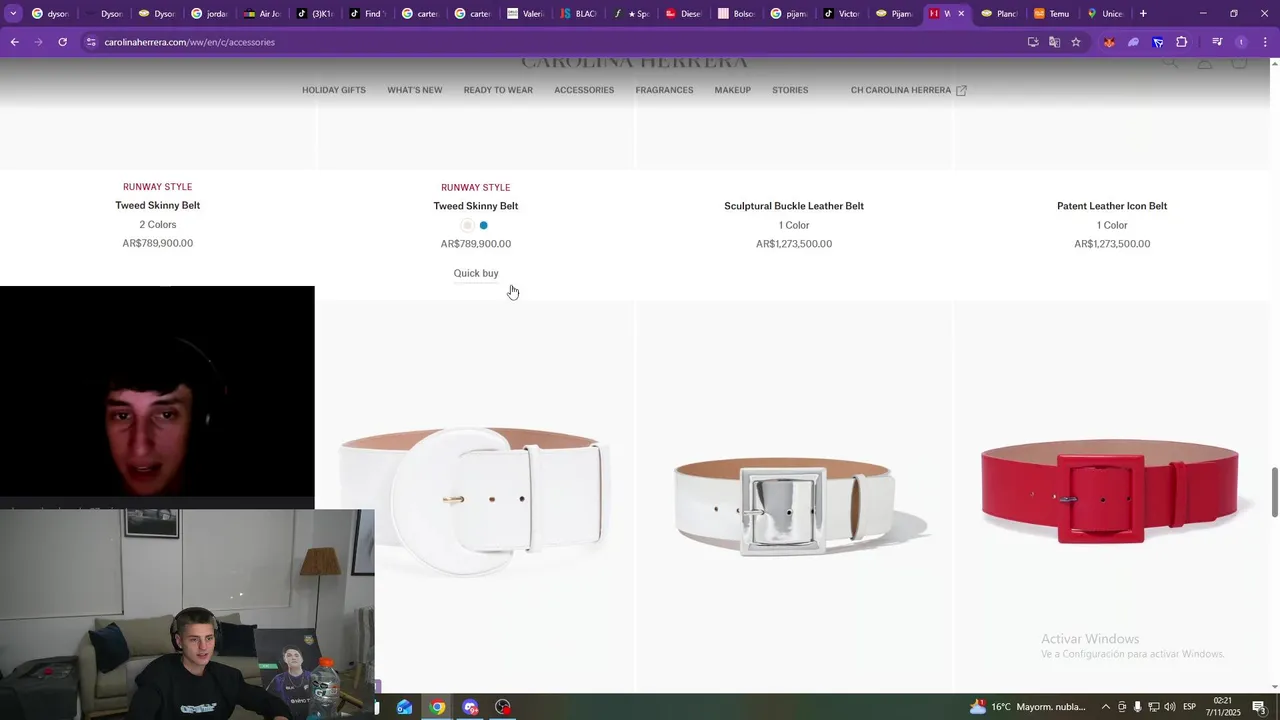Open the volume tray icon

click(x=1169, y=707)
